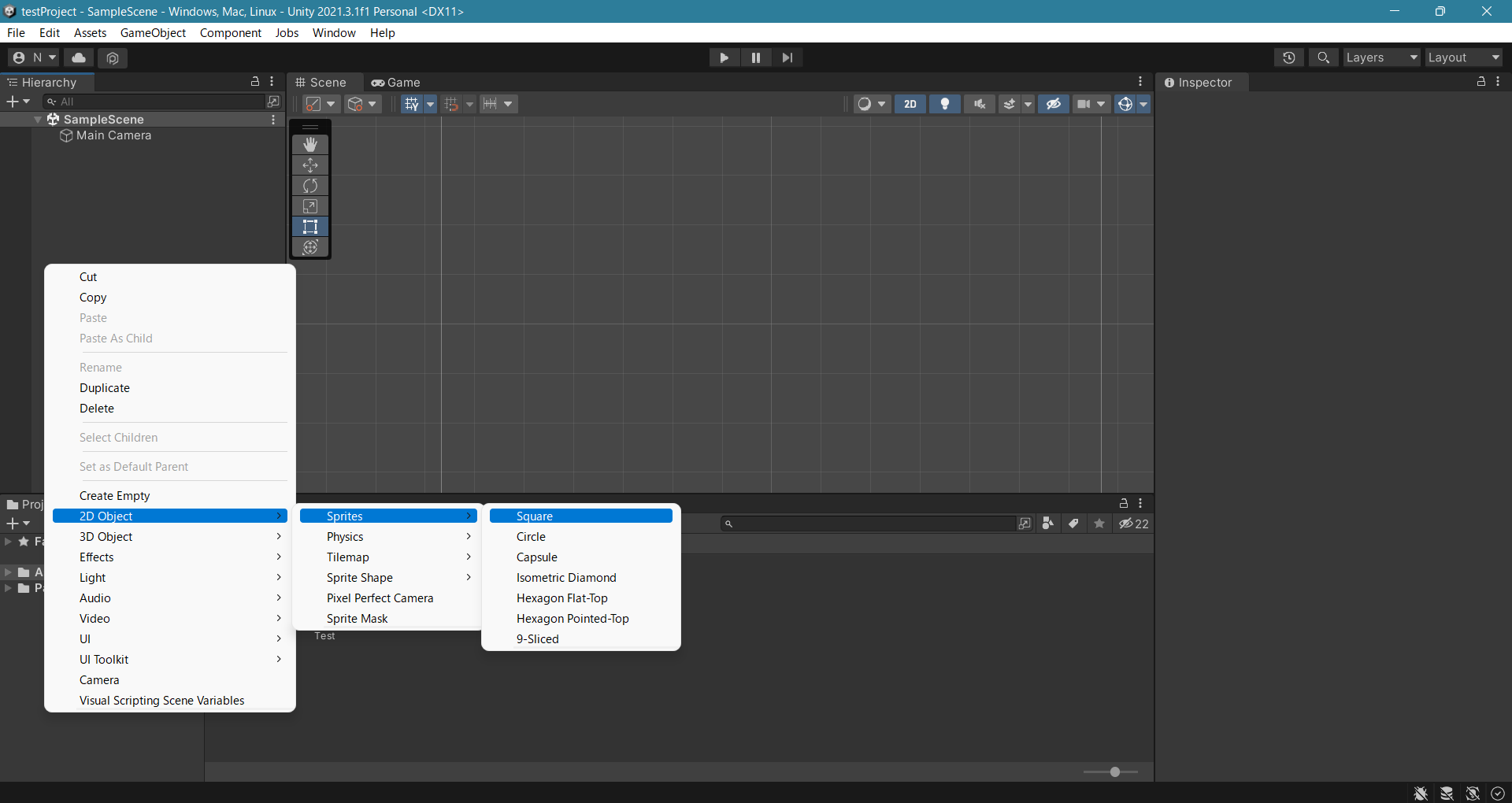Open the Undo History button
The width and height of the screenshot is (1512, 803).
(1288, 57)
